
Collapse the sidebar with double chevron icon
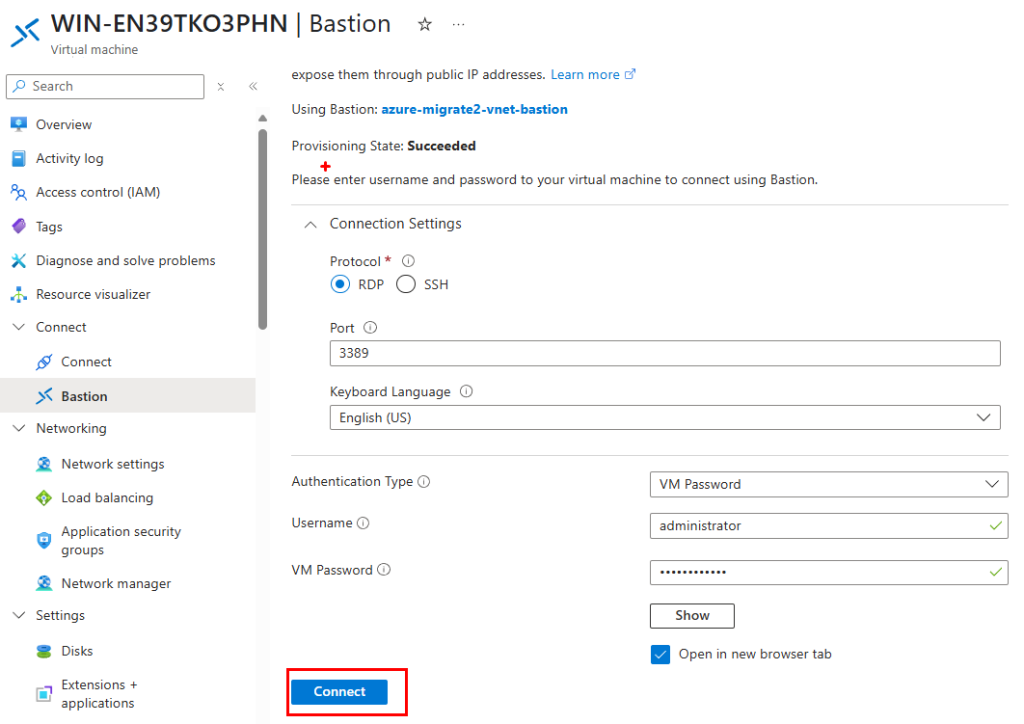(x=253, y=86)
